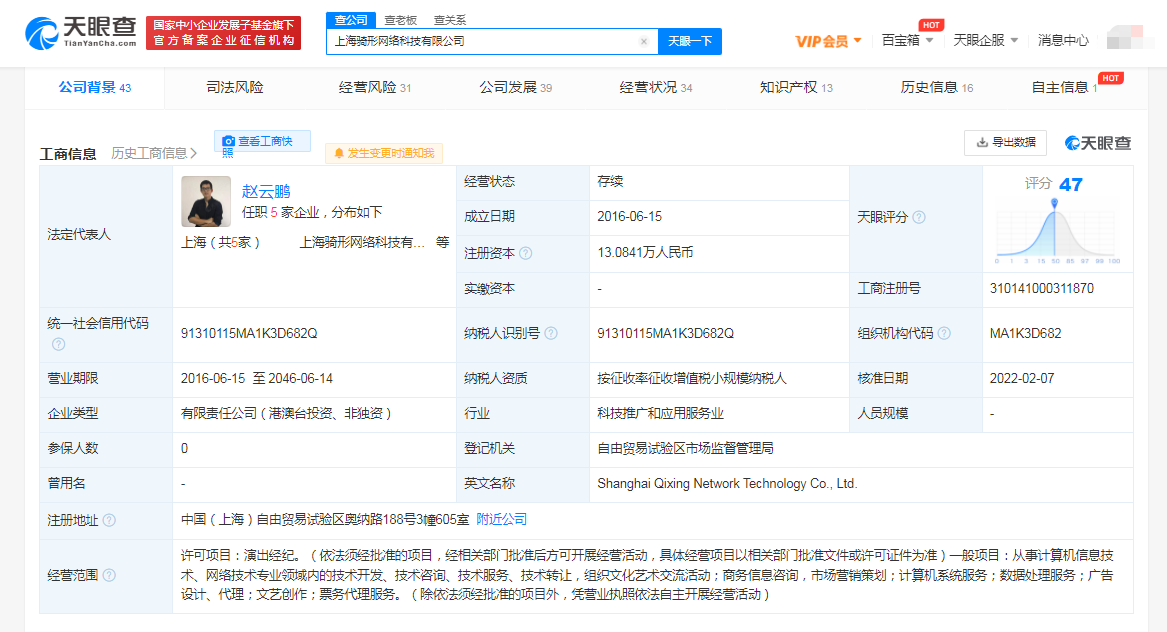Open the 历史信息 tab
Viewport: 1167px width, 632px height.
tap(936, 88)
